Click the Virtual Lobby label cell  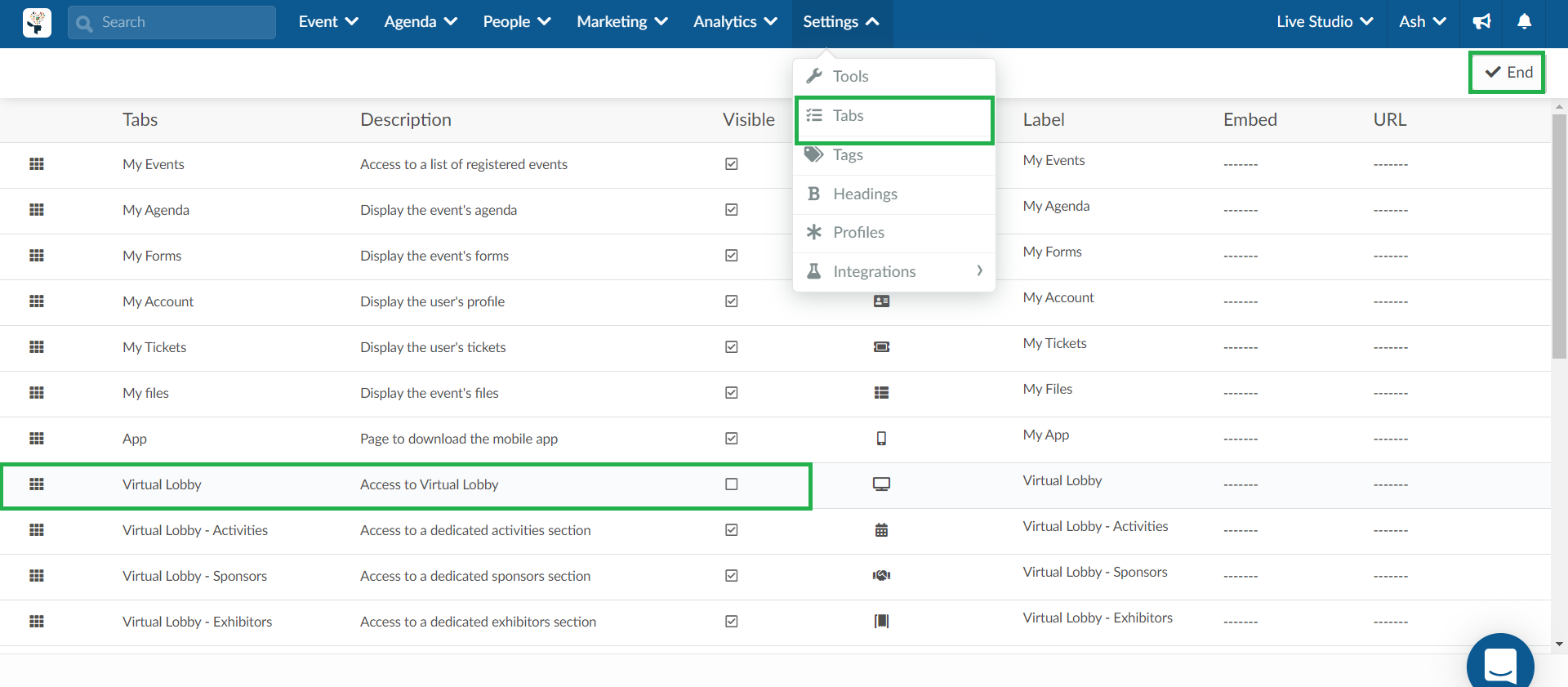pos(1062,480)
